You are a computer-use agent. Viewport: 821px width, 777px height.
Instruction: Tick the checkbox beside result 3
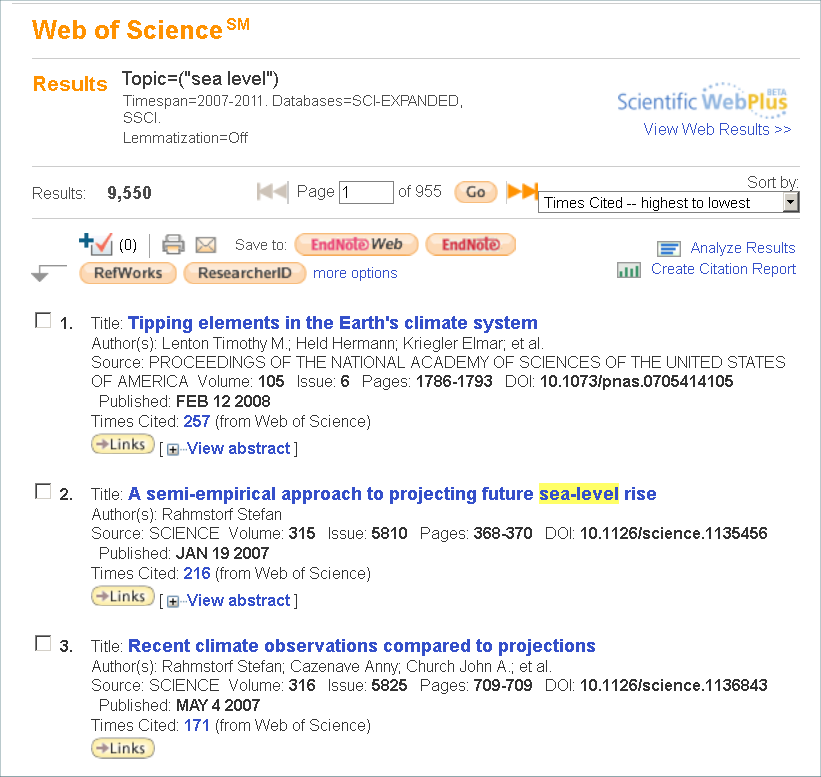[43, 643]
